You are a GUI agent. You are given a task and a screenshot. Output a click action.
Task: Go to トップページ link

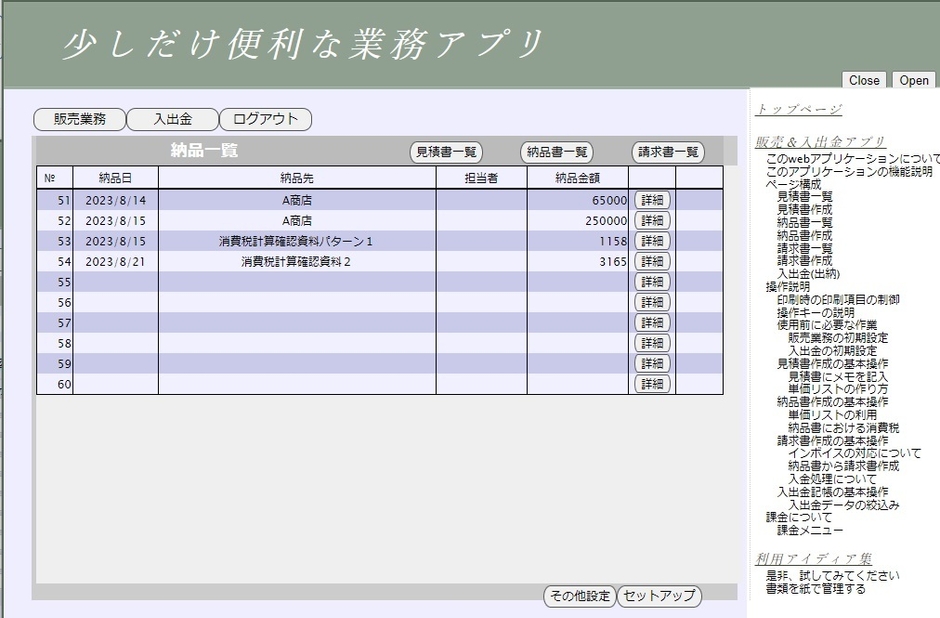pos(798,109)
